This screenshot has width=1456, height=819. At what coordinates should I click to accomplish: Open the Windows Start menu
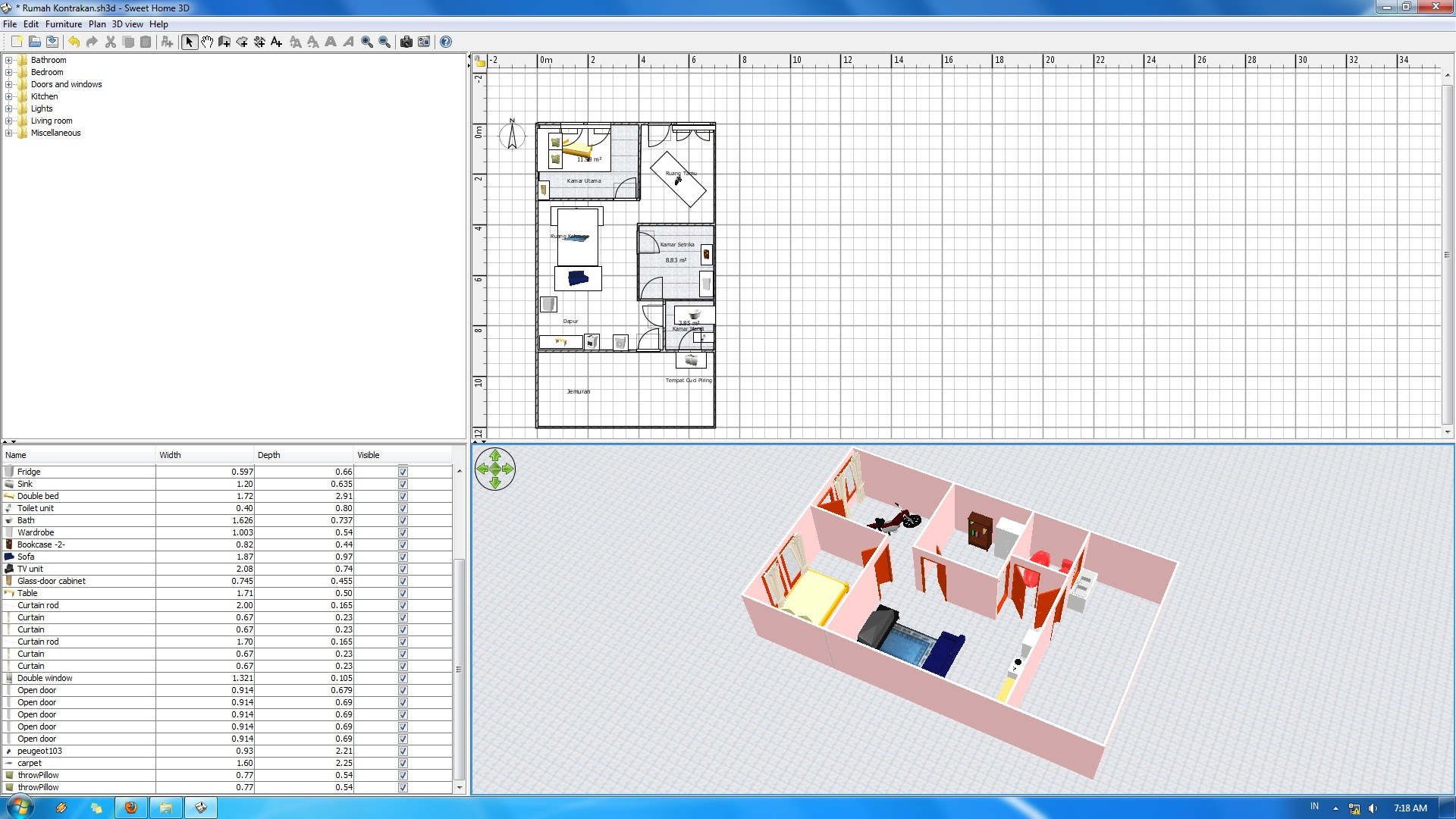20,807
